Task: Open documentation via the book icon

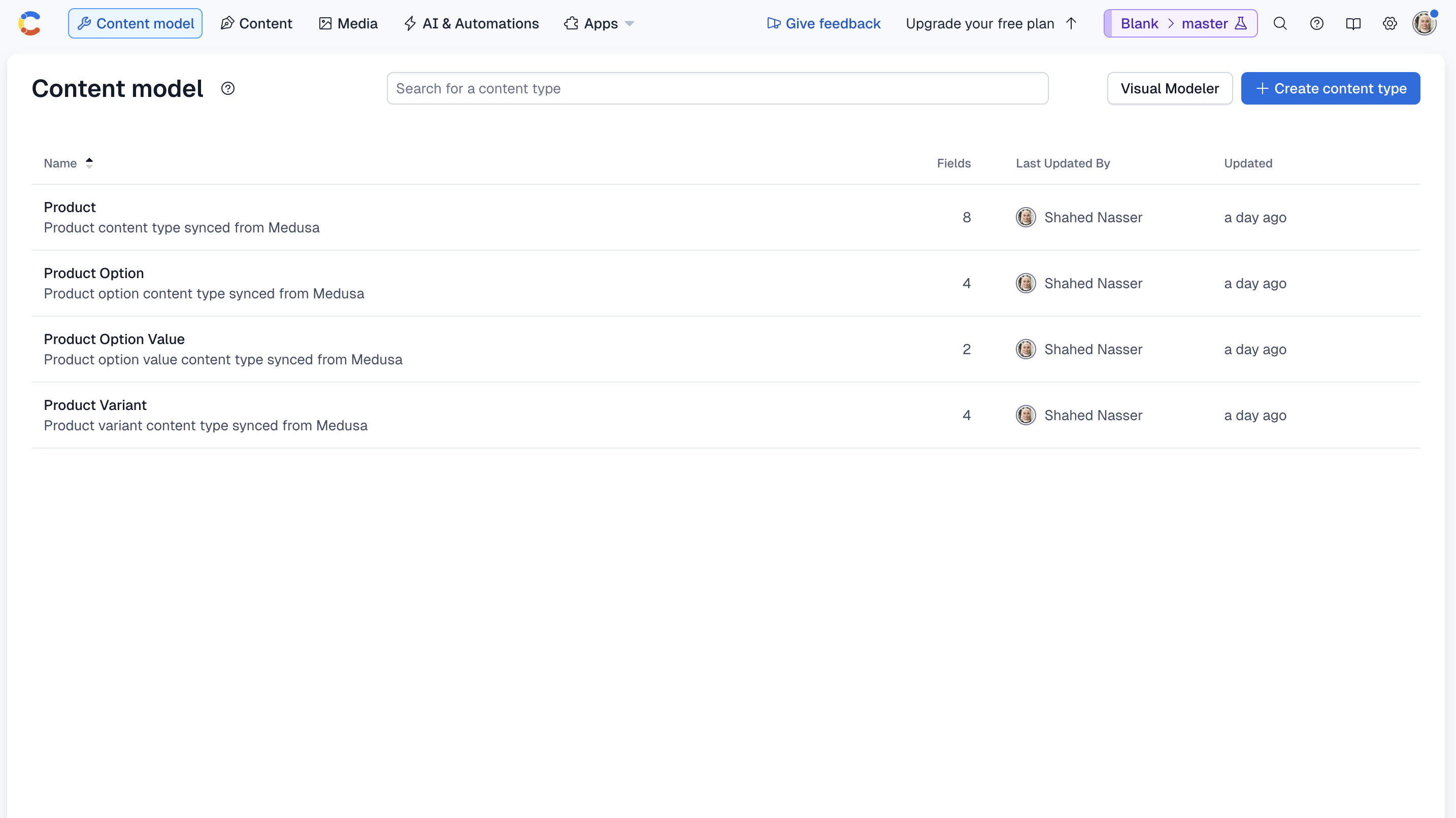Action: [1353, 23]
